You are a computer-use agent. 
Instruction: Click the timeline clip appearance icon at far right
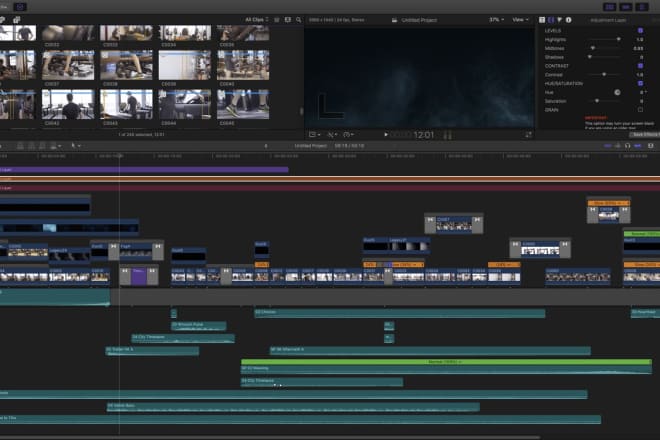pyautogui.click(x=650, y=146)
